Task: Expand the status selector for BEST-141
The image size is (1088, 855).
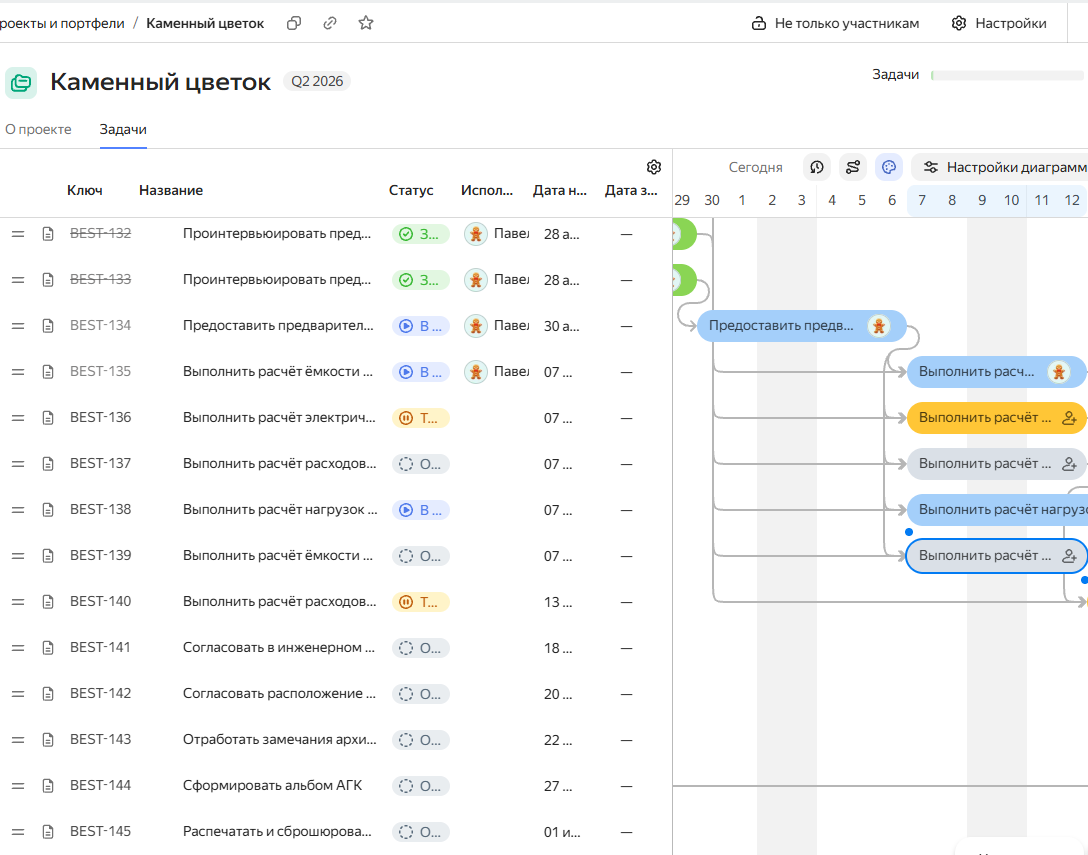Action: click(x=420, y=648)
